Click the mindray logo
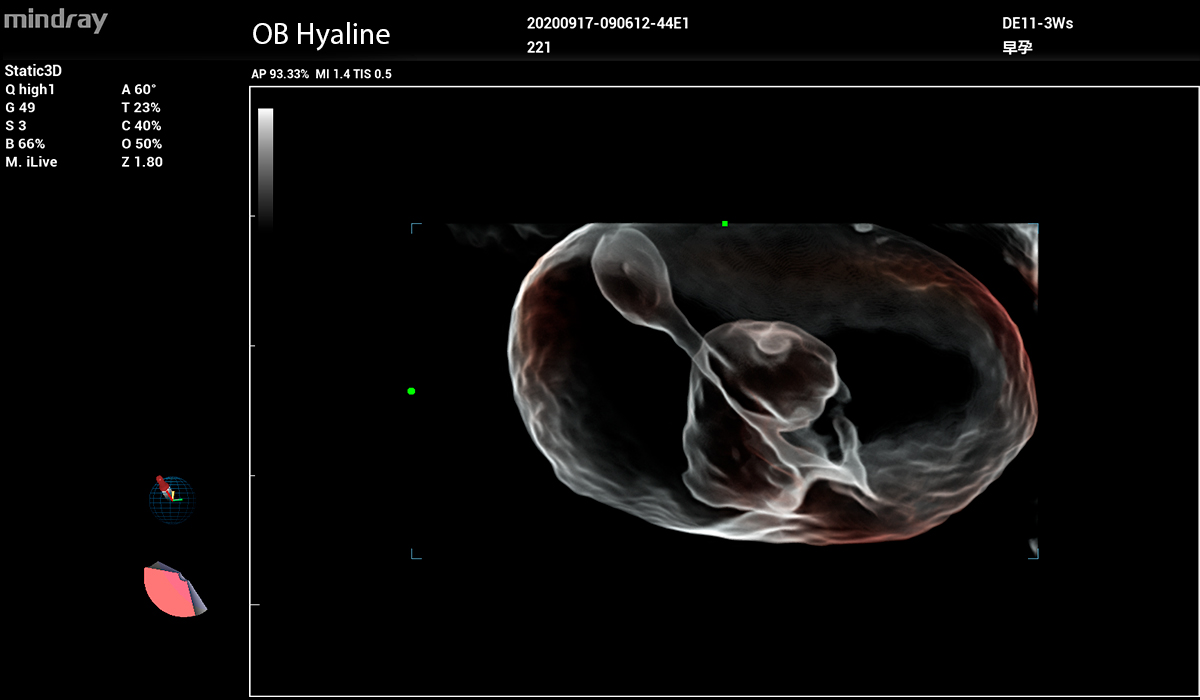Image resolution: width=1200 pixels, height=700 pixels. (55, 21)
